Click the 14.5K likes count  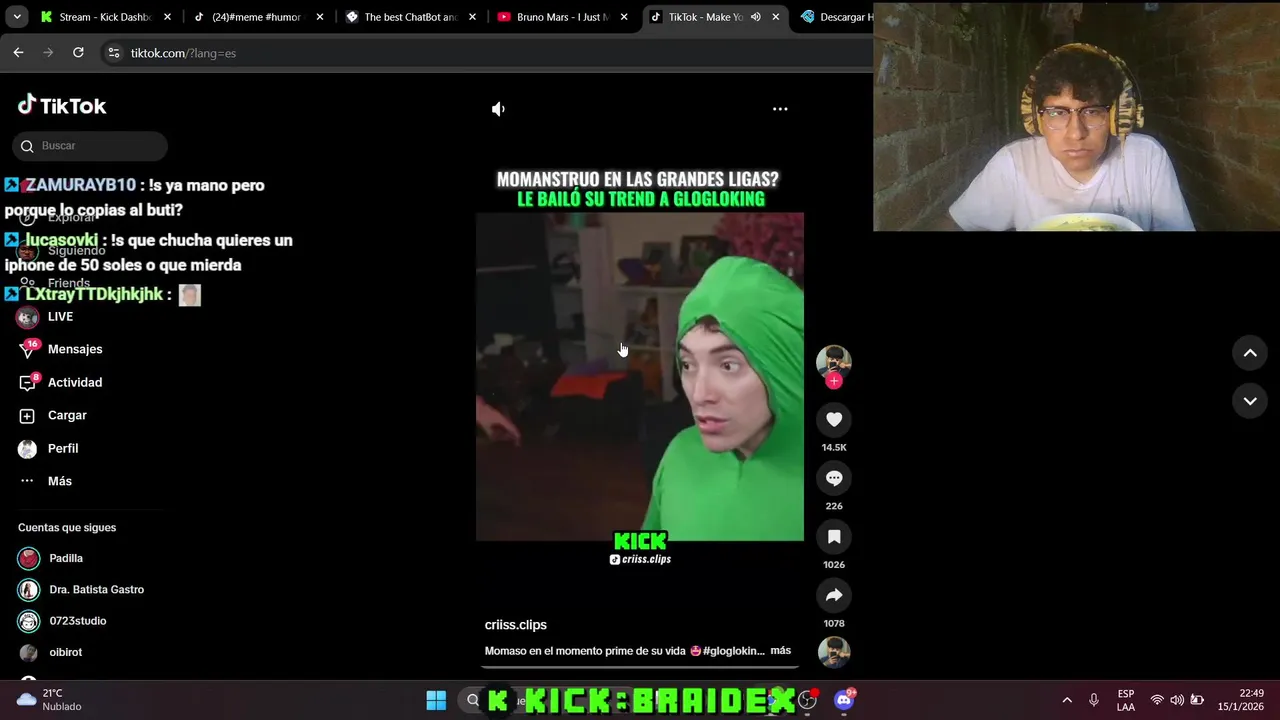pos(834,447)
